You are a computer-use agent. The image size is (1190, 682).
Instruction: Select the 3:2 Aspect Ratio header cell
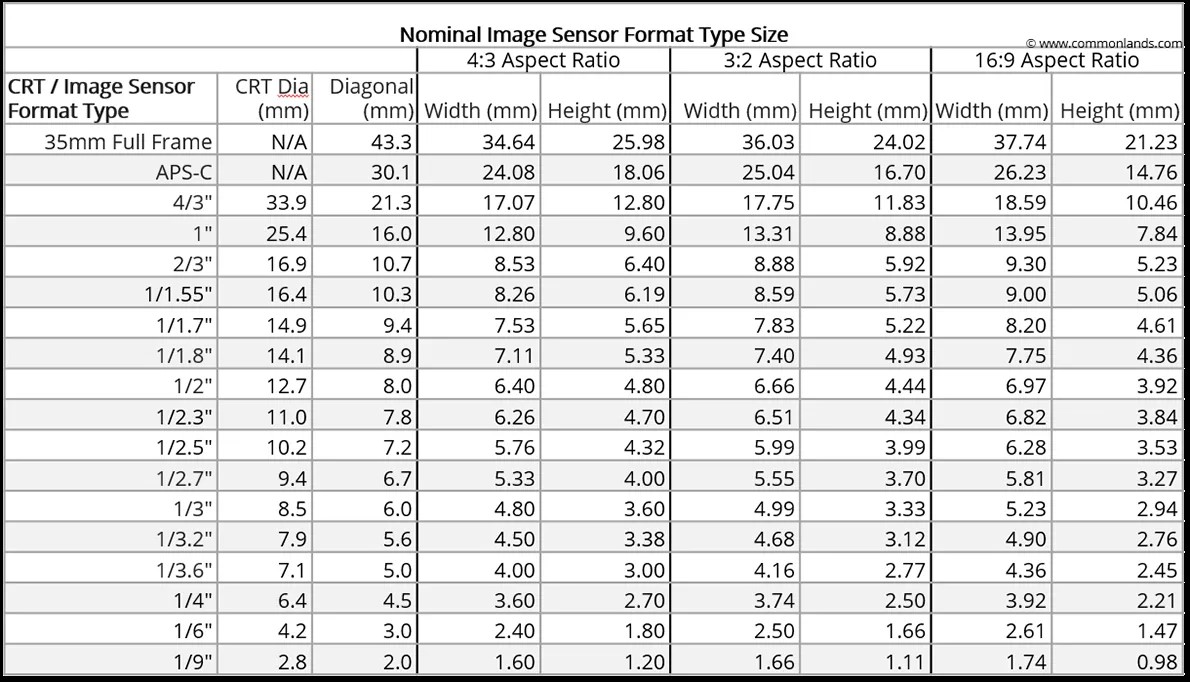point(800,60)
